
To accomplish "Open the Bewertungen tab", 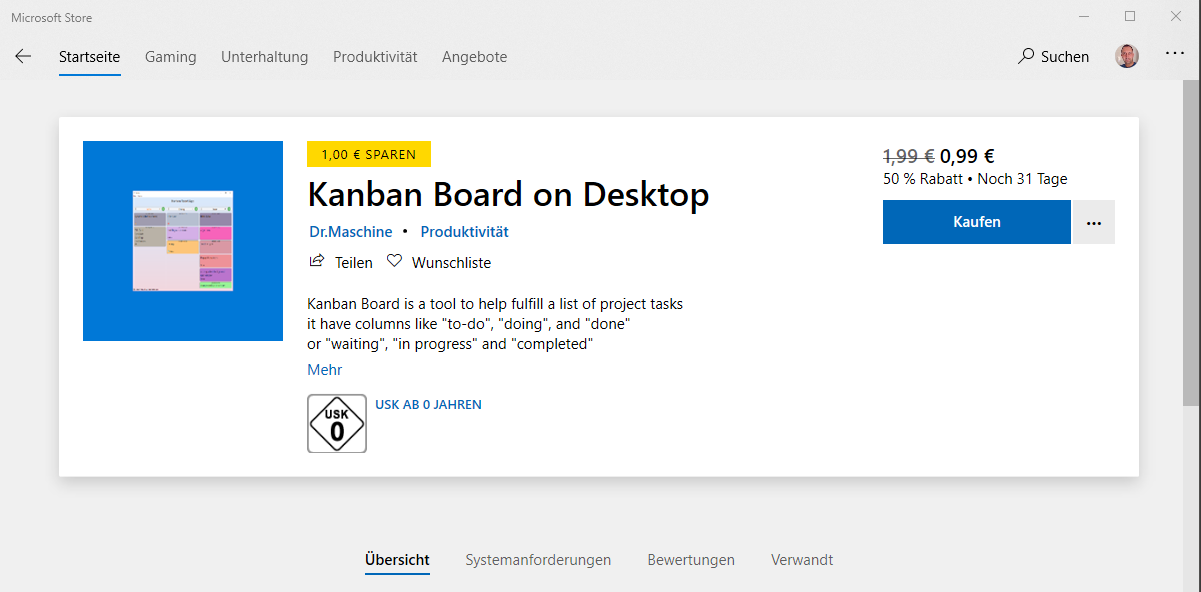I will tap(691, 560).
